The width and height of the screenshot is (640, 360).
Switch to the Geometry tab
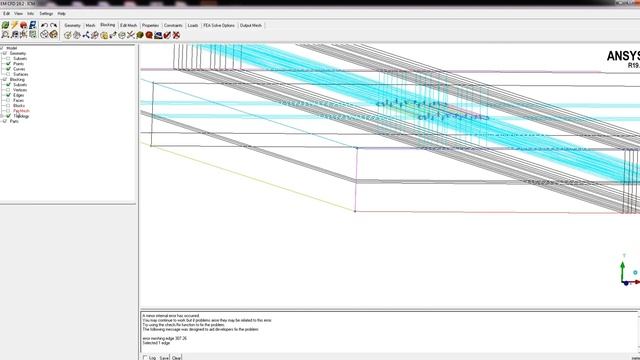(x=72, y=25)
